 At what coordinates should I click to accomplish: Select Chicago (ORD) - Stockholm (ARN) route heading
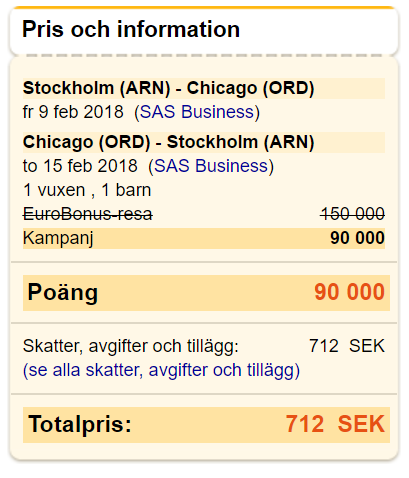click(x=169, y=142)
